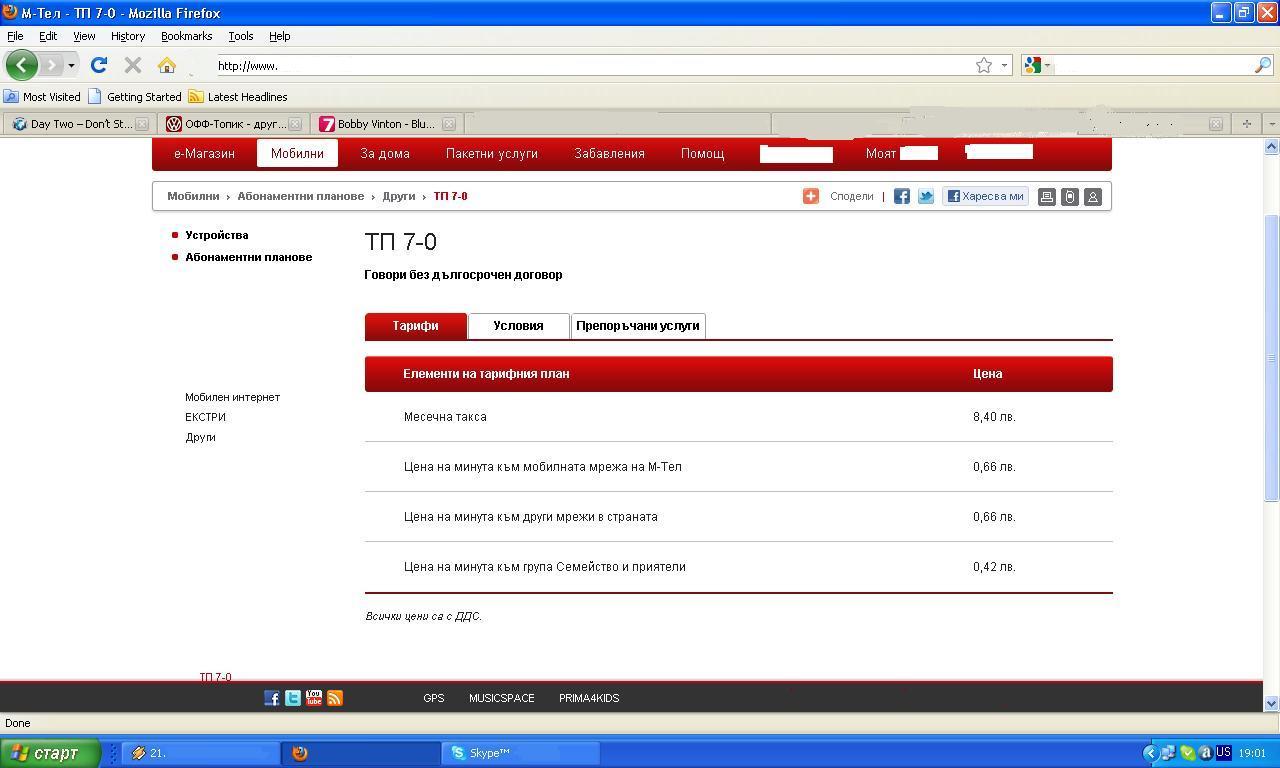Open the Абонаментни планове sidebar link
The height and width of the screenshot is (768, 1280).
click(x=248, y=257)
